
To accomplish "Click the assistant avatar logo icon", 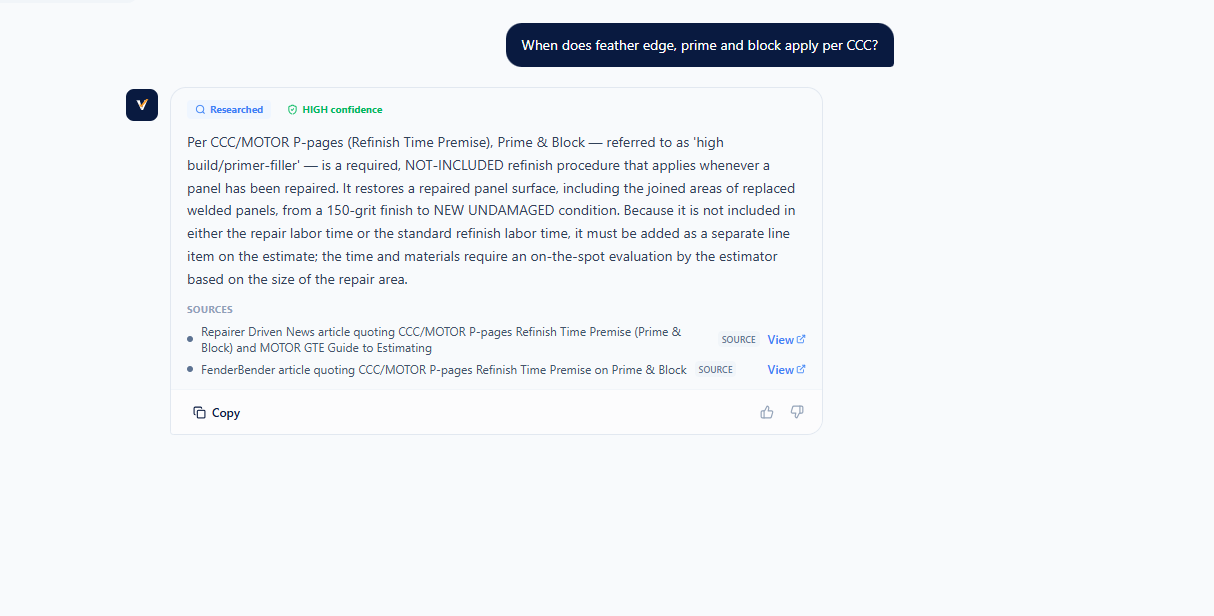I will (x=142, y=105).
